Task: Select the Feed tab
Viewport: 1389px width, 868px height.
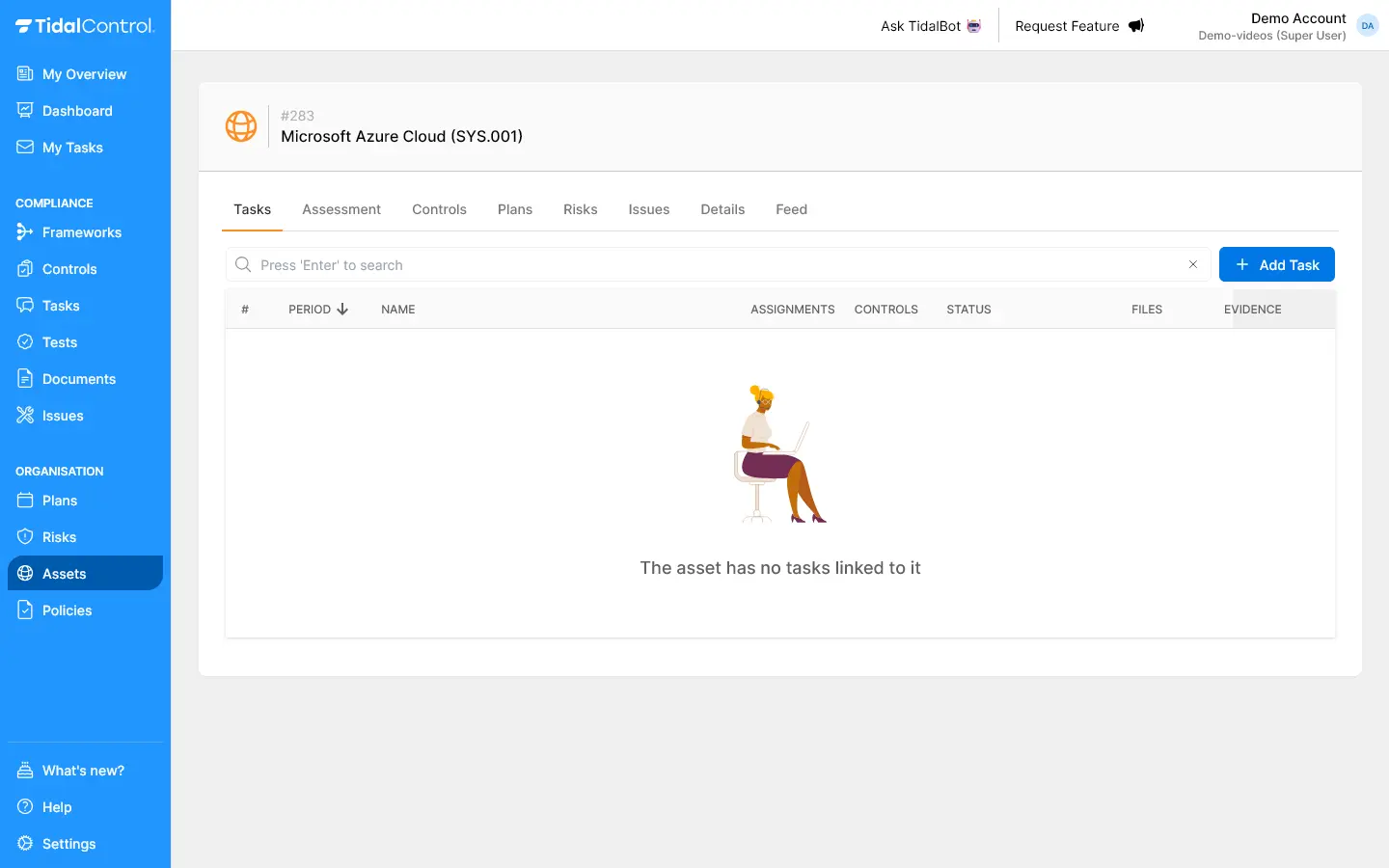Action: coord(791,209)
